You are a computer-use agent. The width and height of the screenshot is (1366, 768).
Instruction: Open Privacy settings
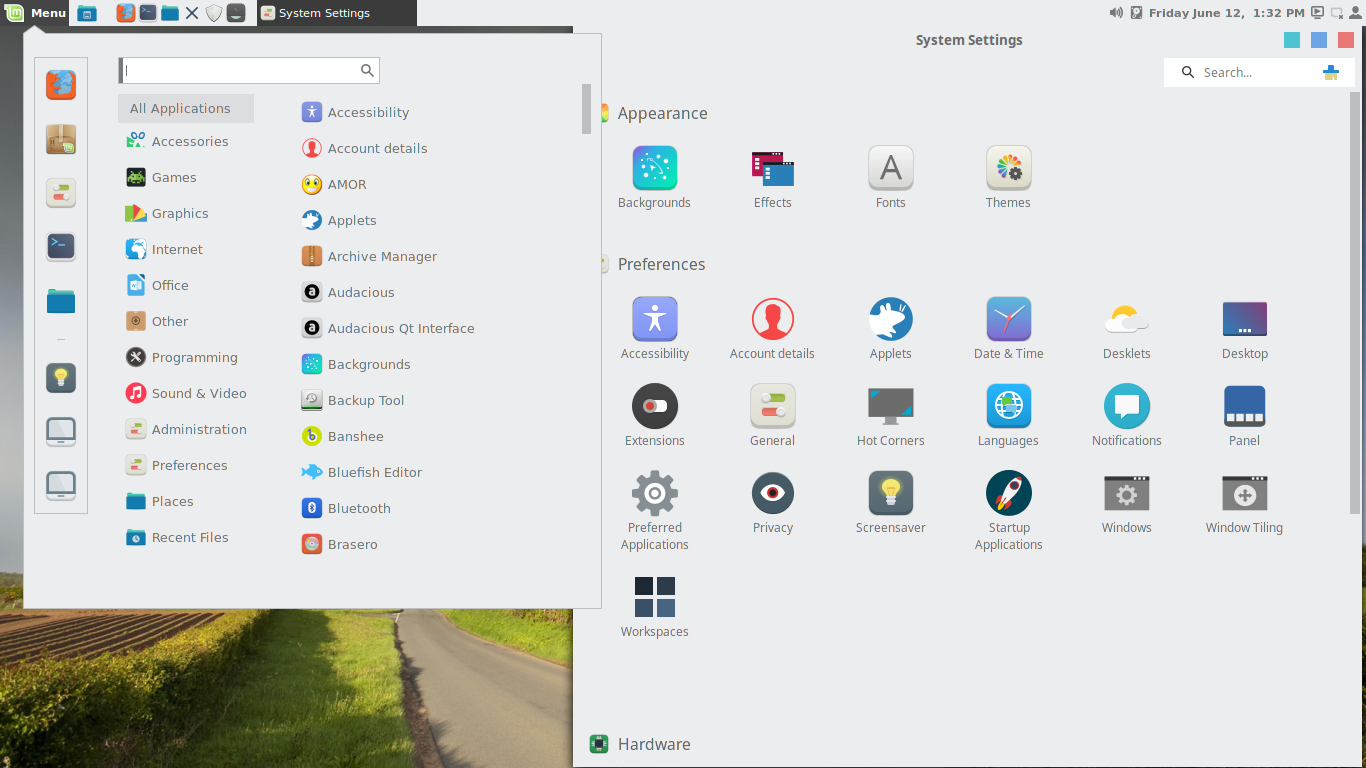point(772,502)
